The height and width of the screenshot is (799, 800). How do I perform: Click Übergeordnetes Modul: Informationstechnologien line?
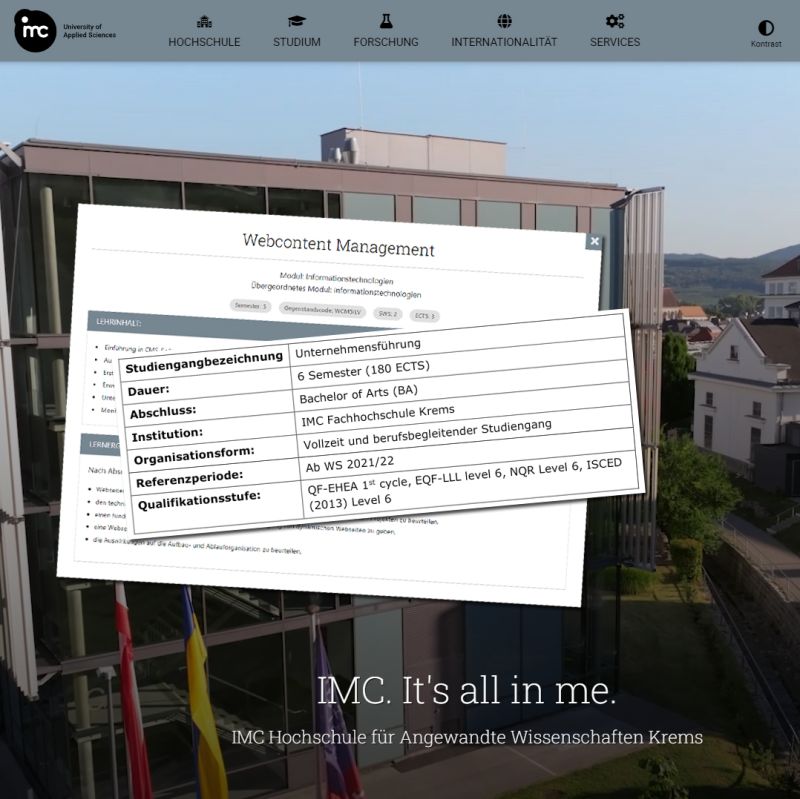336,290
